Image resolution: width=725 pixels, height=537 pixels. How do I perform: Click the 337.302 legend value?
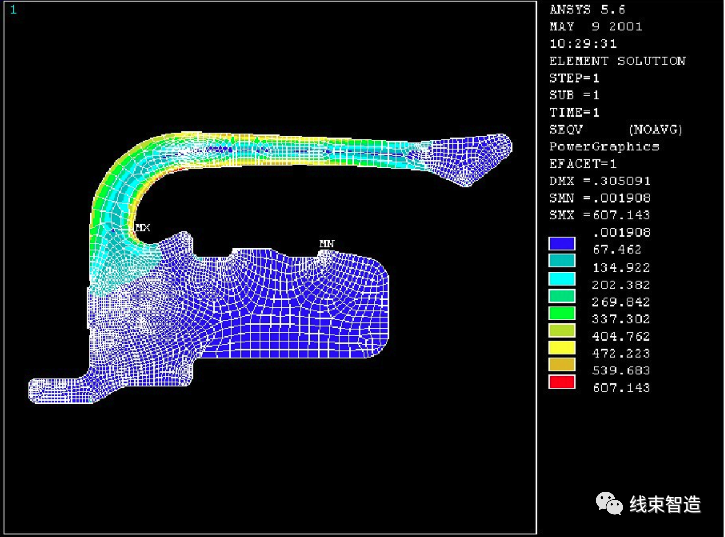[x=621, y=319]
